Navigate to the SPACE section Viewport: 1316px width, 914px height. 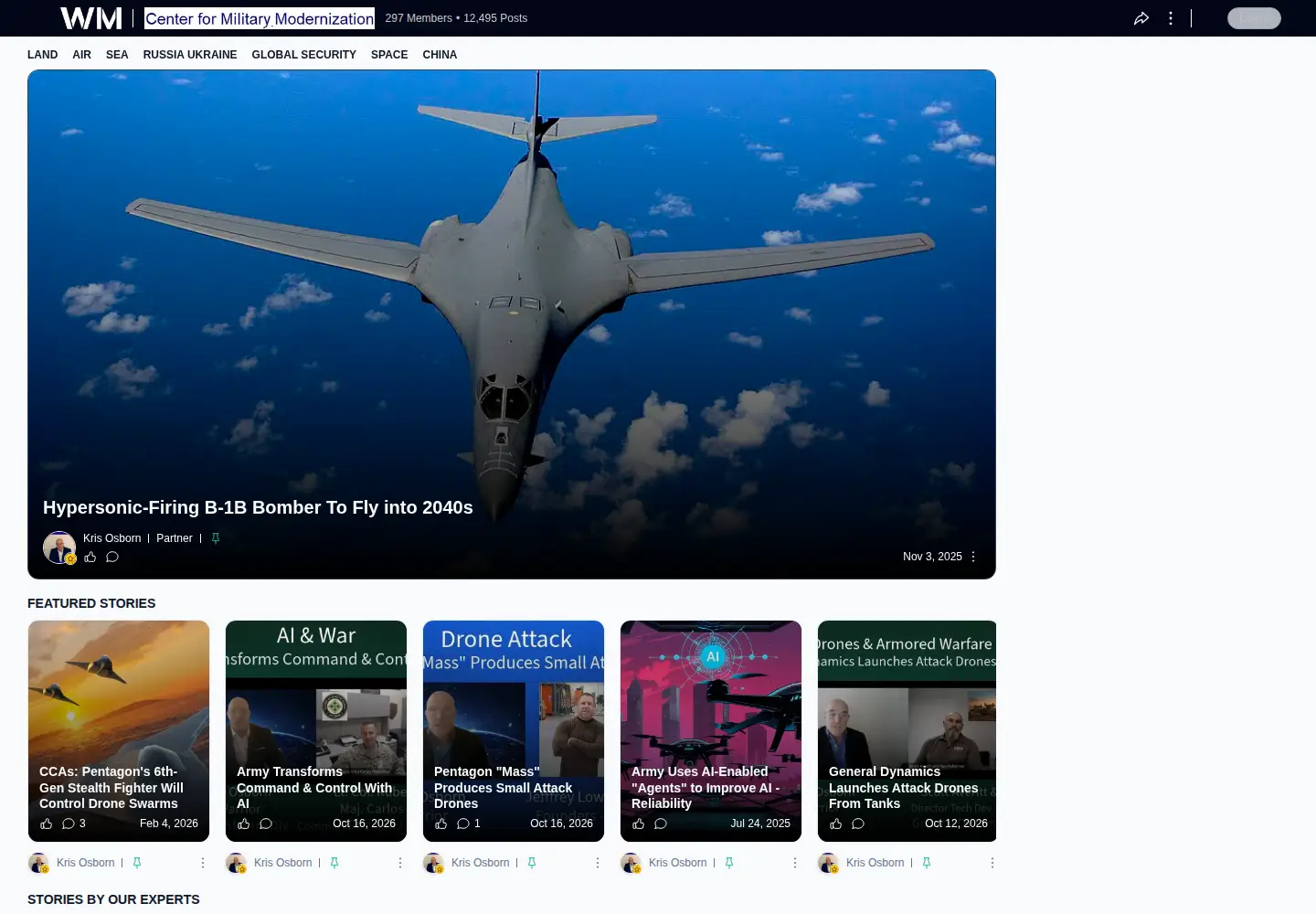coord(389,55)
